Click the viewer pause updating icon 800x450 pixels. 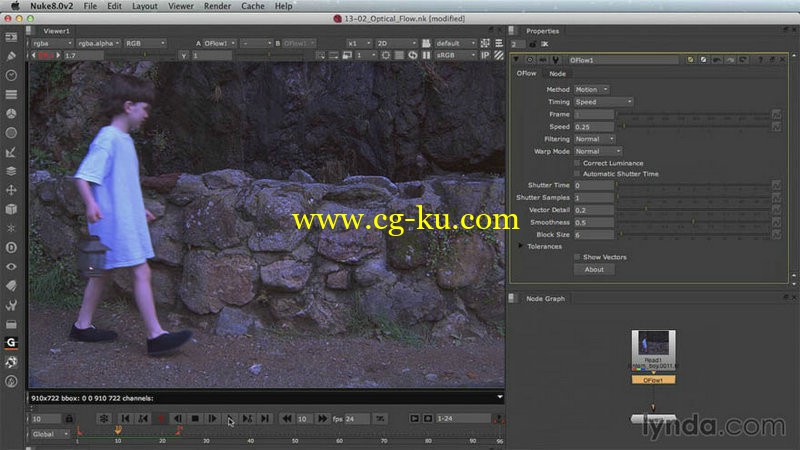[426, 55]
